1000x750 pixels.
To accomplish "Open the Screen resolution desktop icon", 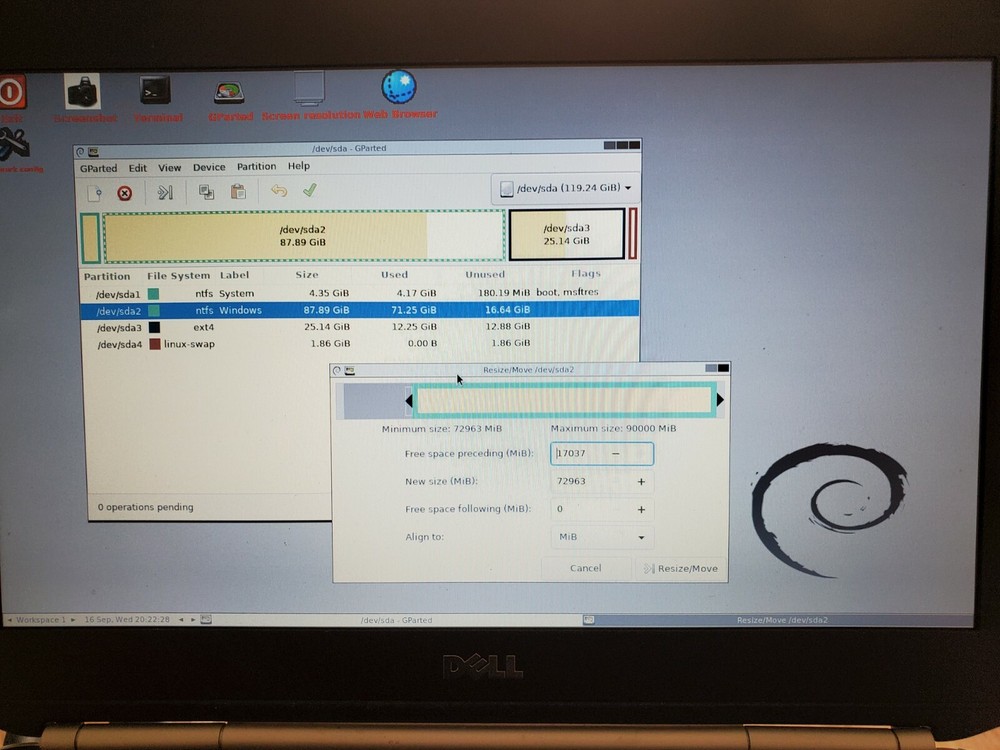I will pos(309,88).
